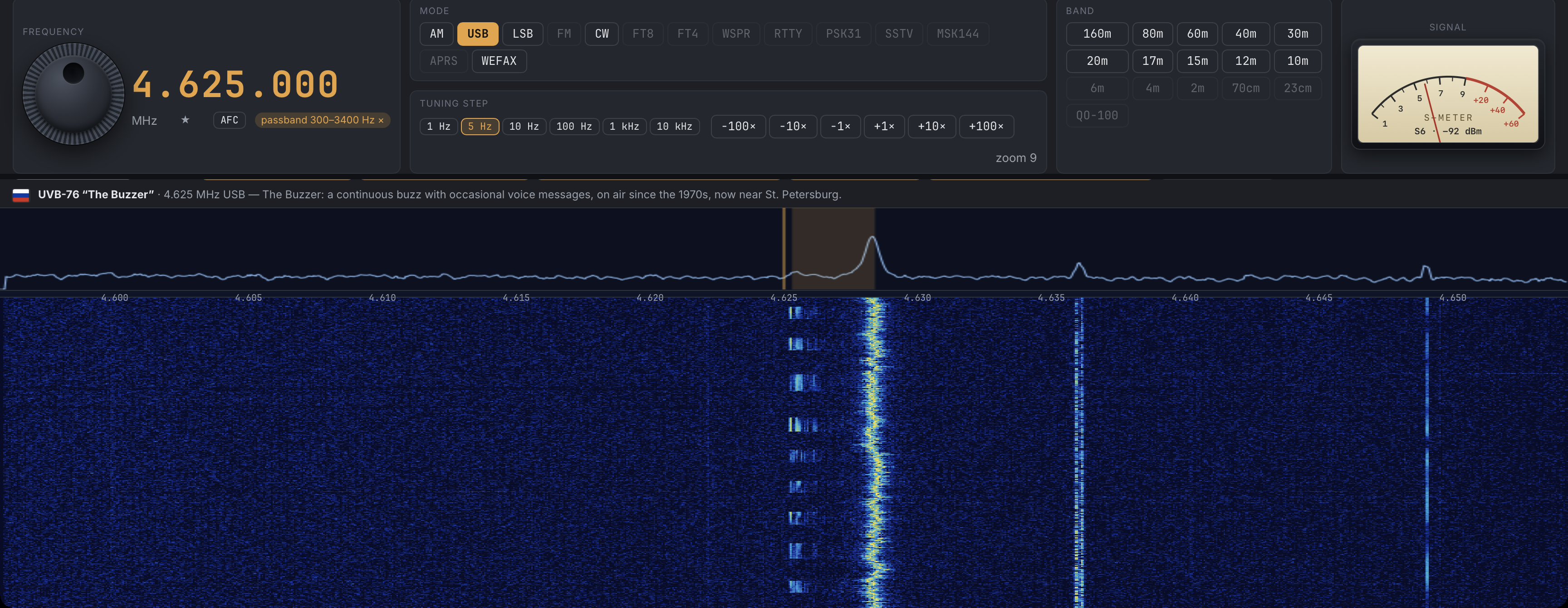Click the zoom 9 indicator
The height and width of the screenshot is (608, 1568).
pyautogui.click(x=1016, y=158)
